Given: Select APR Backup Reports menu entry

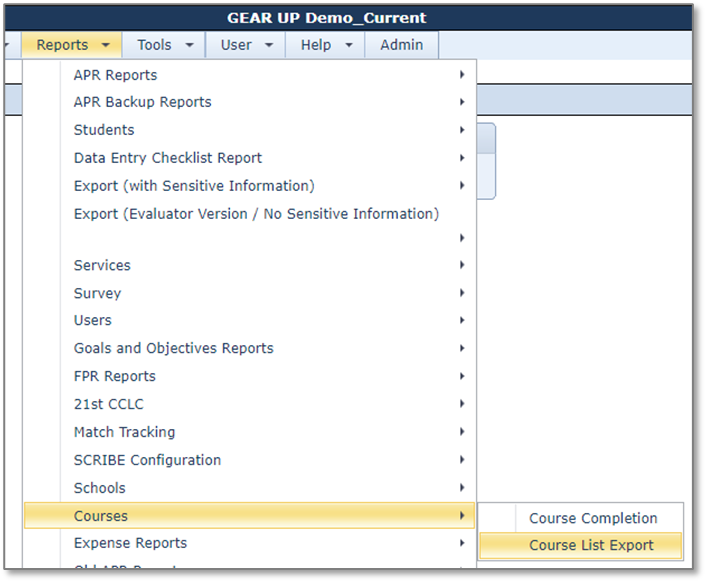Looking at the screenshot, I should [x=250, y=102].
